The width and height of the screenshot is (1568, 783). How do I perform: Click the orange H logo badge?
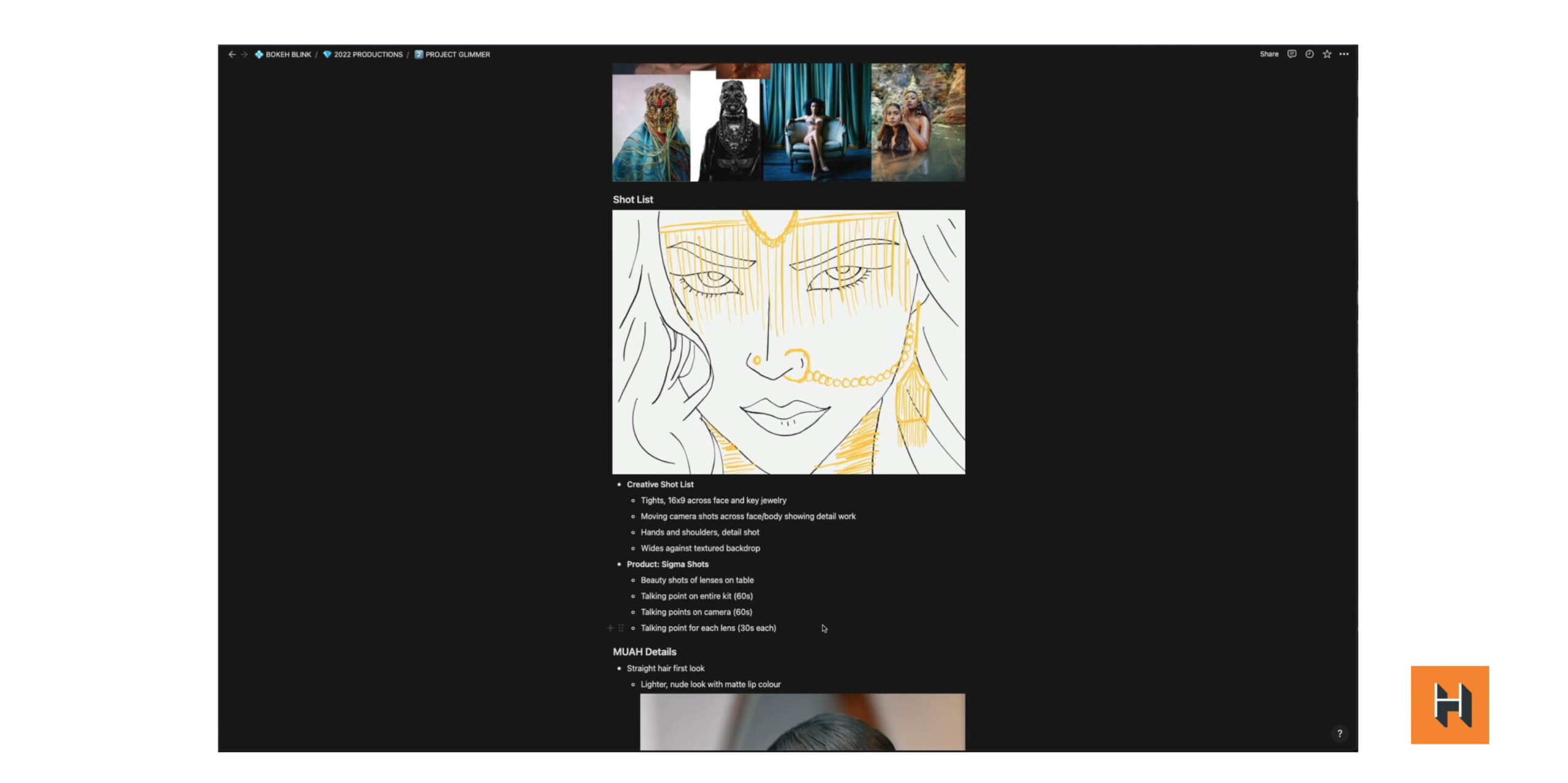click(1449, 705)
